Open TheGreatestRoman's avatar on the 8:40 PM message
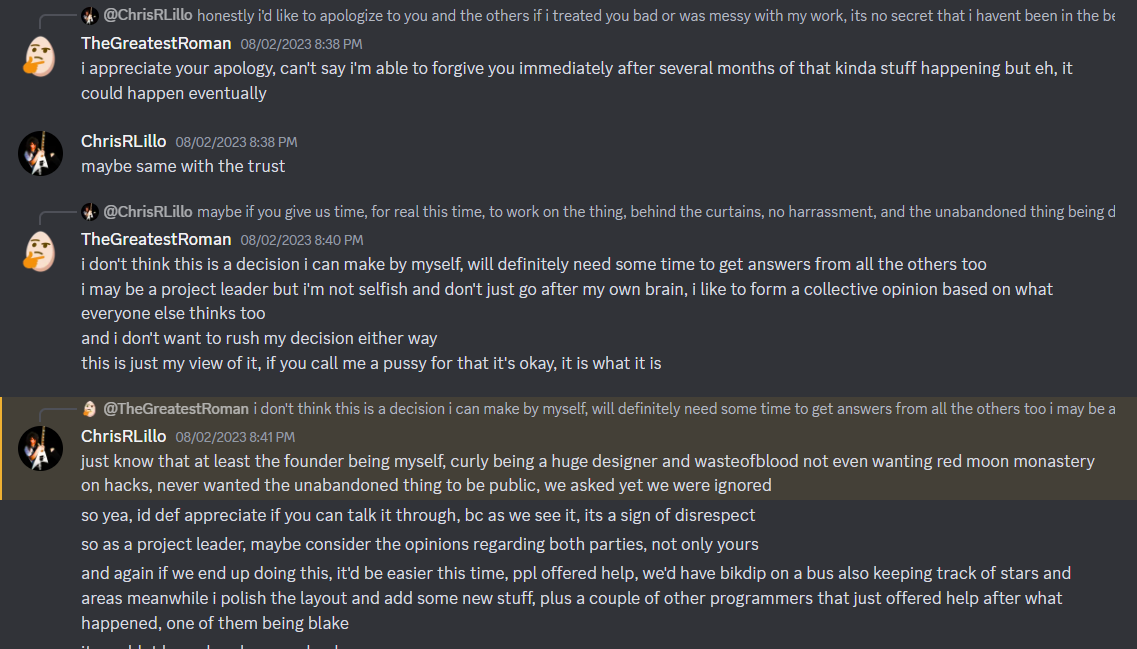1137x649 pixels. tap(40, 252)
